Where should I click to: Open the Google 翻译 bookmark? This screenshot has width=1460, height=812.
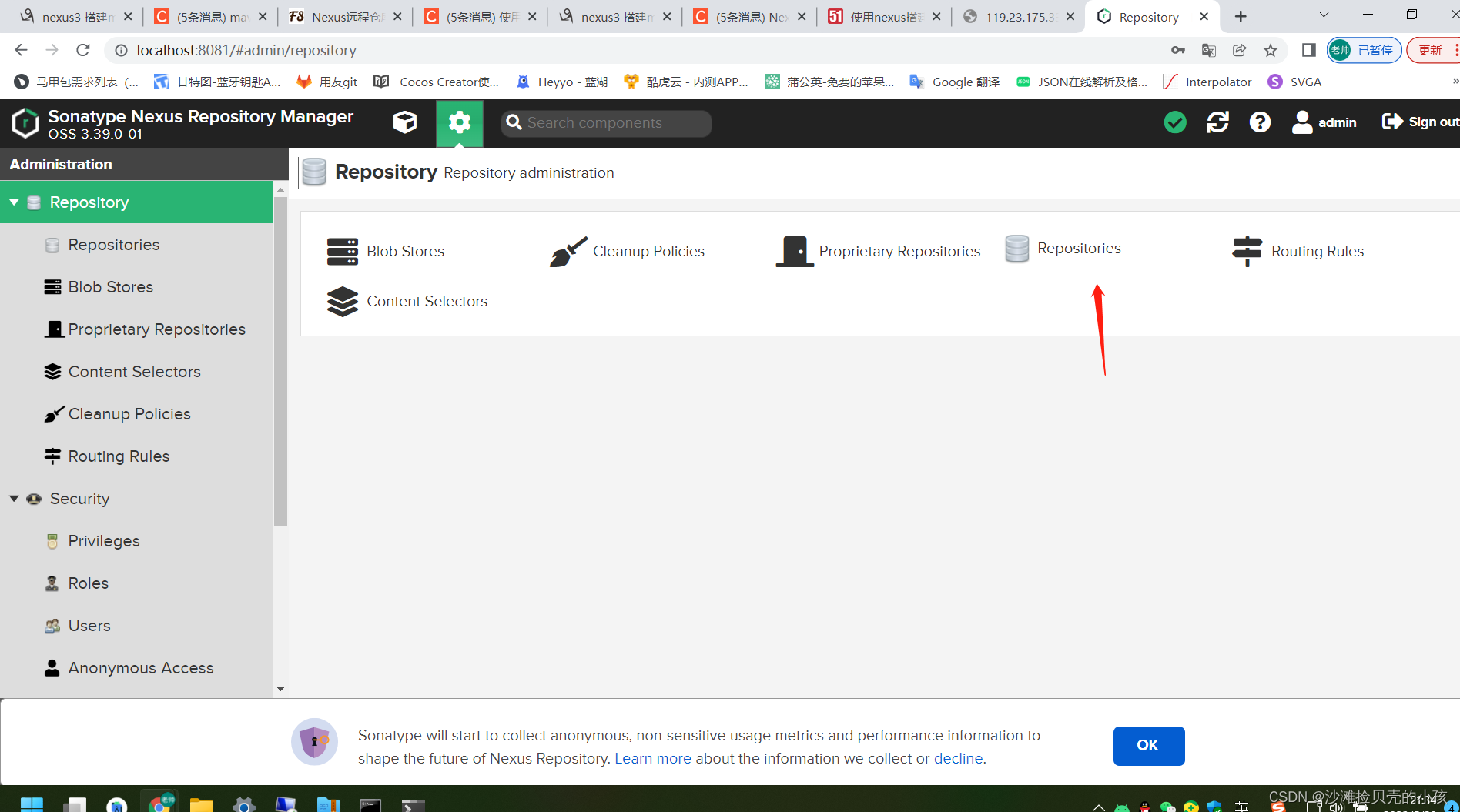pos(955,82)
